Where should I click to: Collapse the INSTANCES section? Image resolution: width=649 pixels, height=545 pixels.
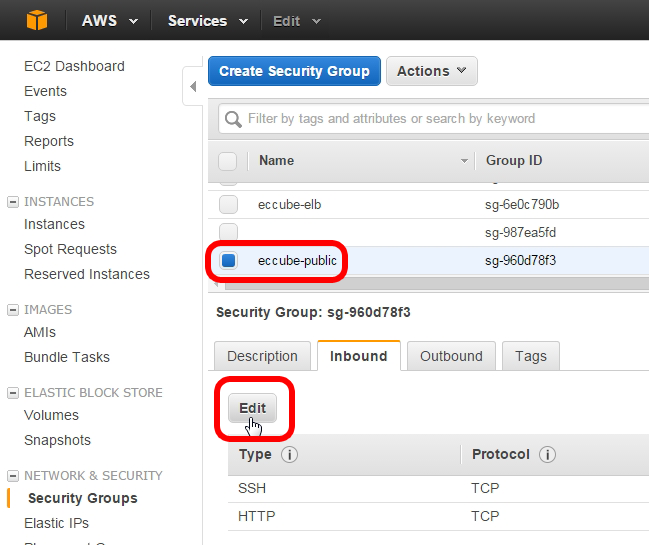[13, 202]
